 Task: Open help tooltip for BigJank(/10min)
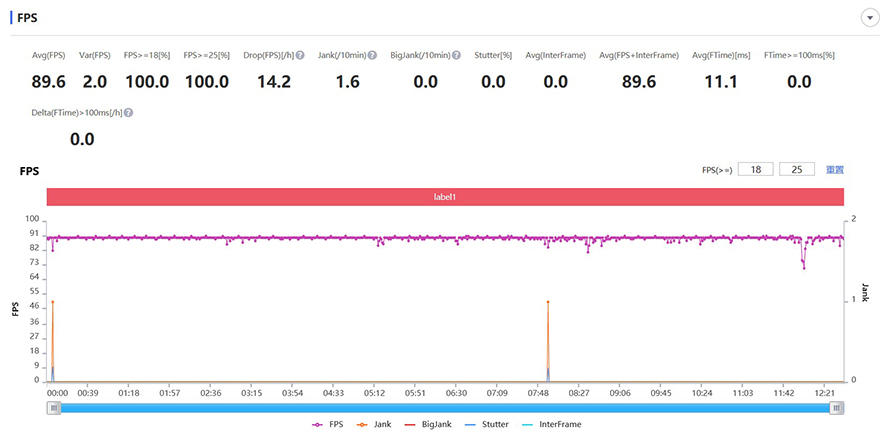[456, 56]
